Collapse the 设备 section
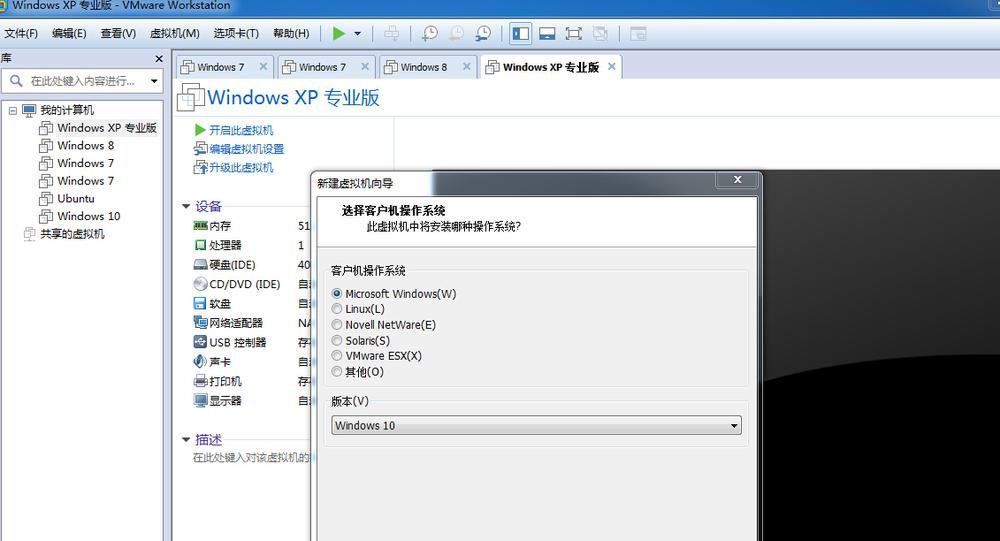1000x541 pixels. [186, 206]
